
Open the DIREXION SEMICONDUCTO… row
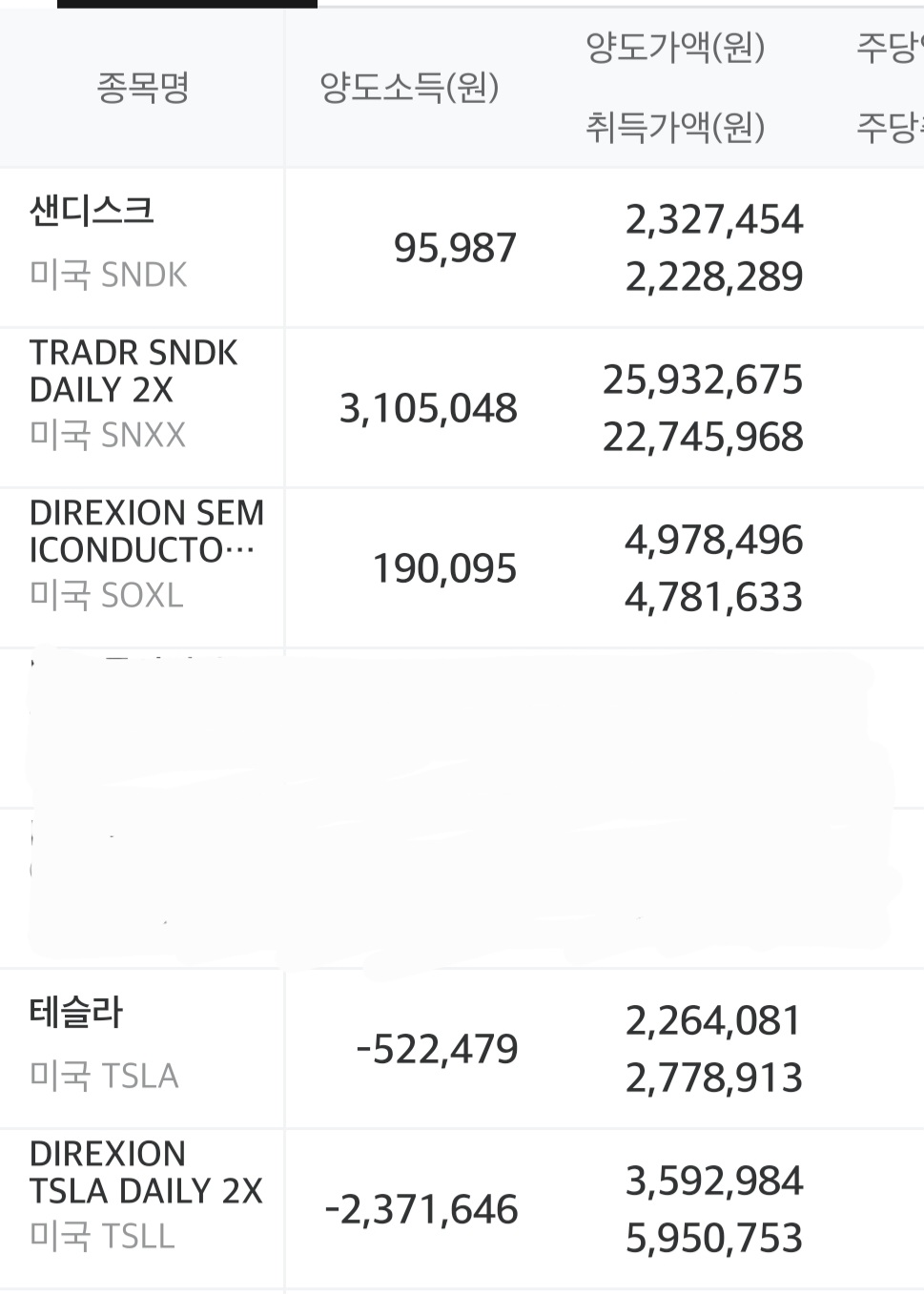[x=462, y=568]
